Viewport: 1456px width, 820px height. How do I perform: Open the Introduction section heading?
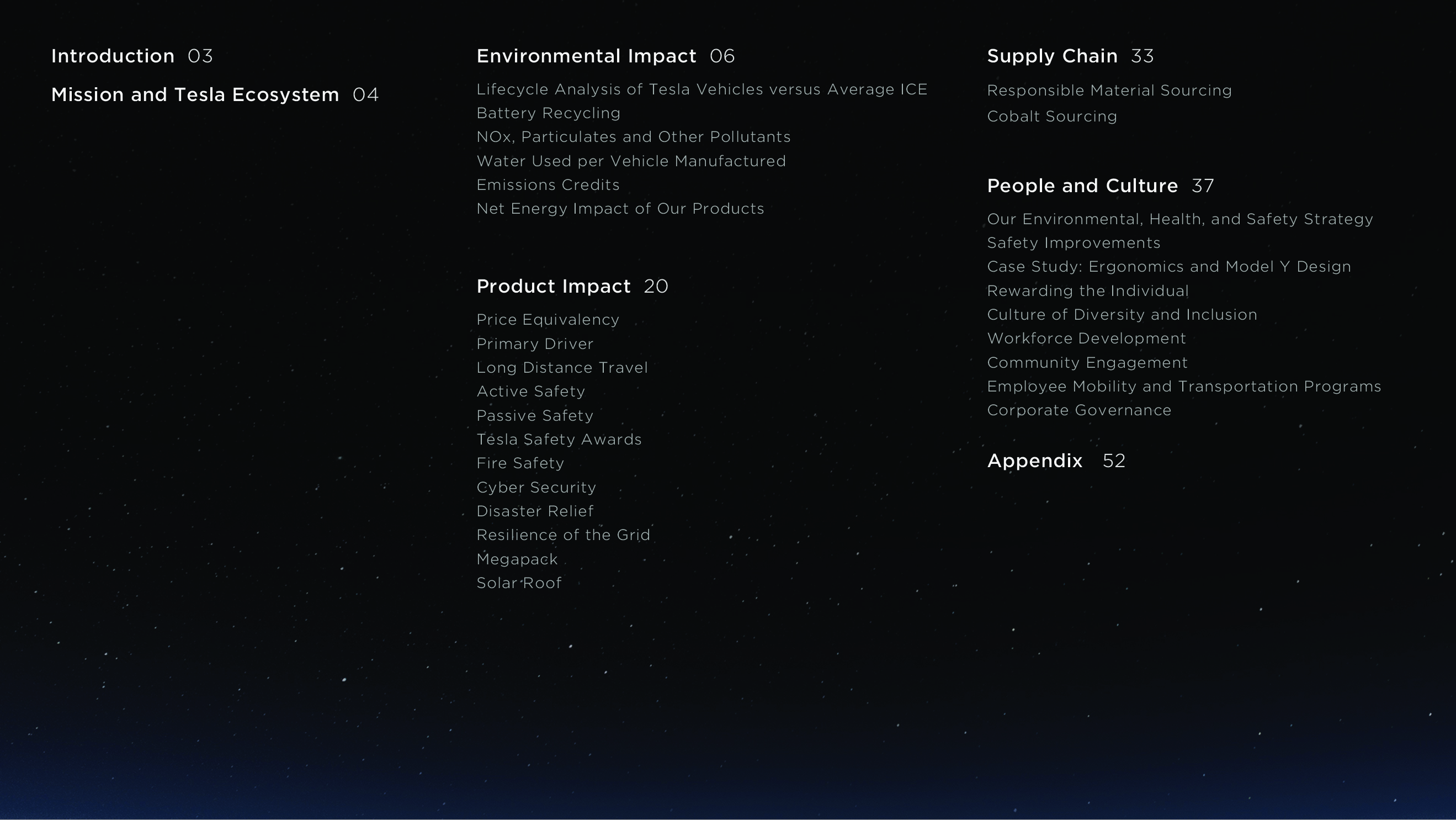113,56
